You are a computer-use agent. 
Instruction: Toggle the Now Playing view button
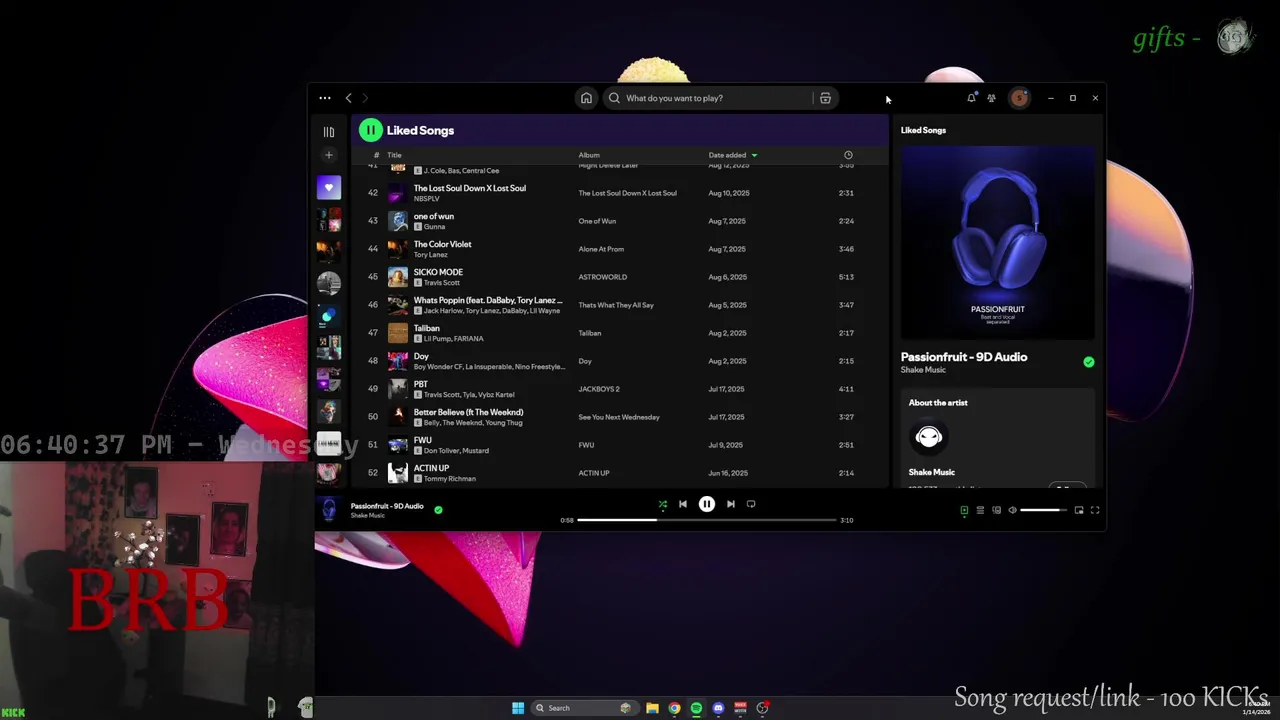[964, 510]
